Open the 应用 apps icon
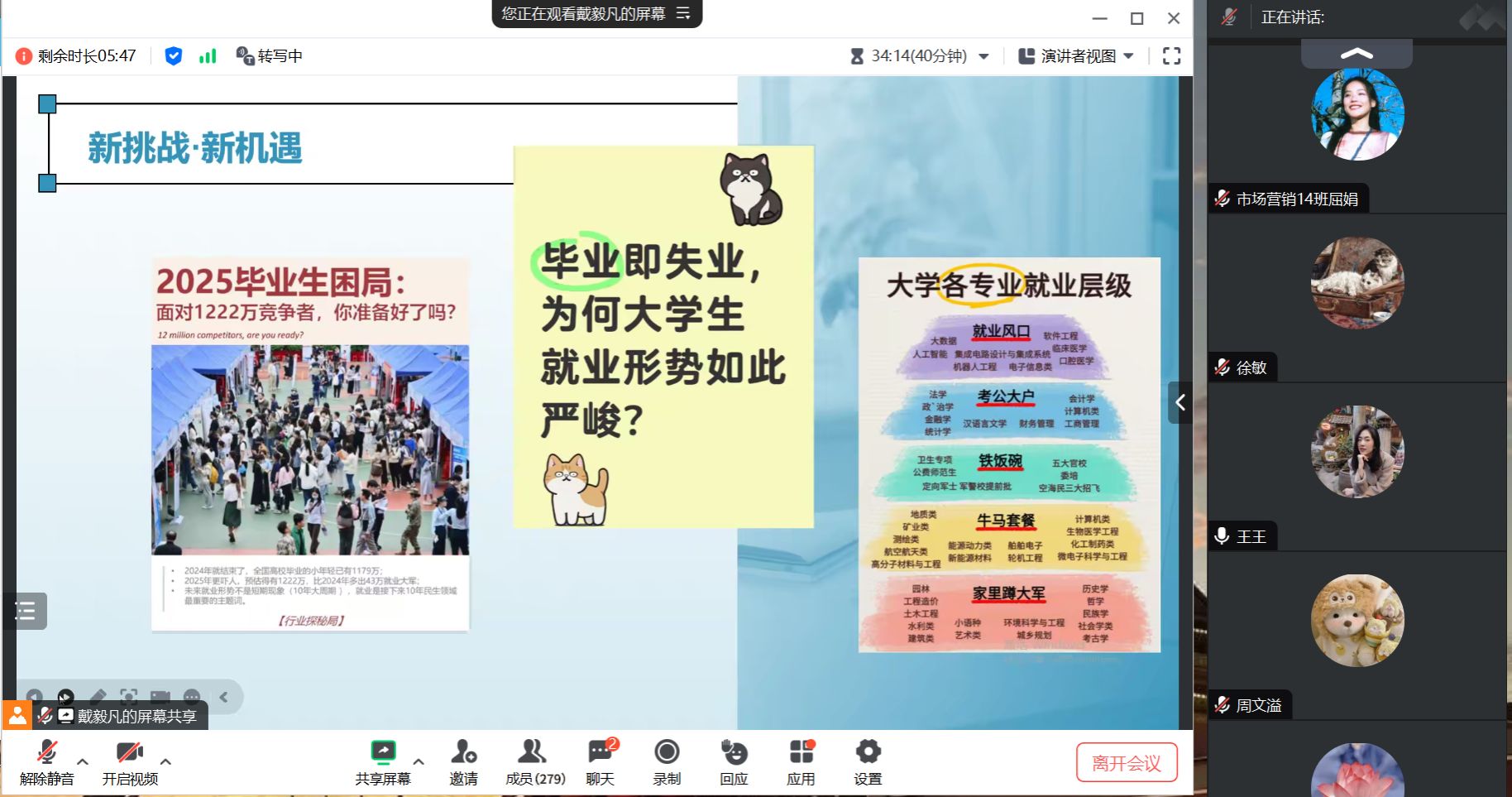This screenshot has height=797, width=1512. pyautogui.click(x=801, y=751)
